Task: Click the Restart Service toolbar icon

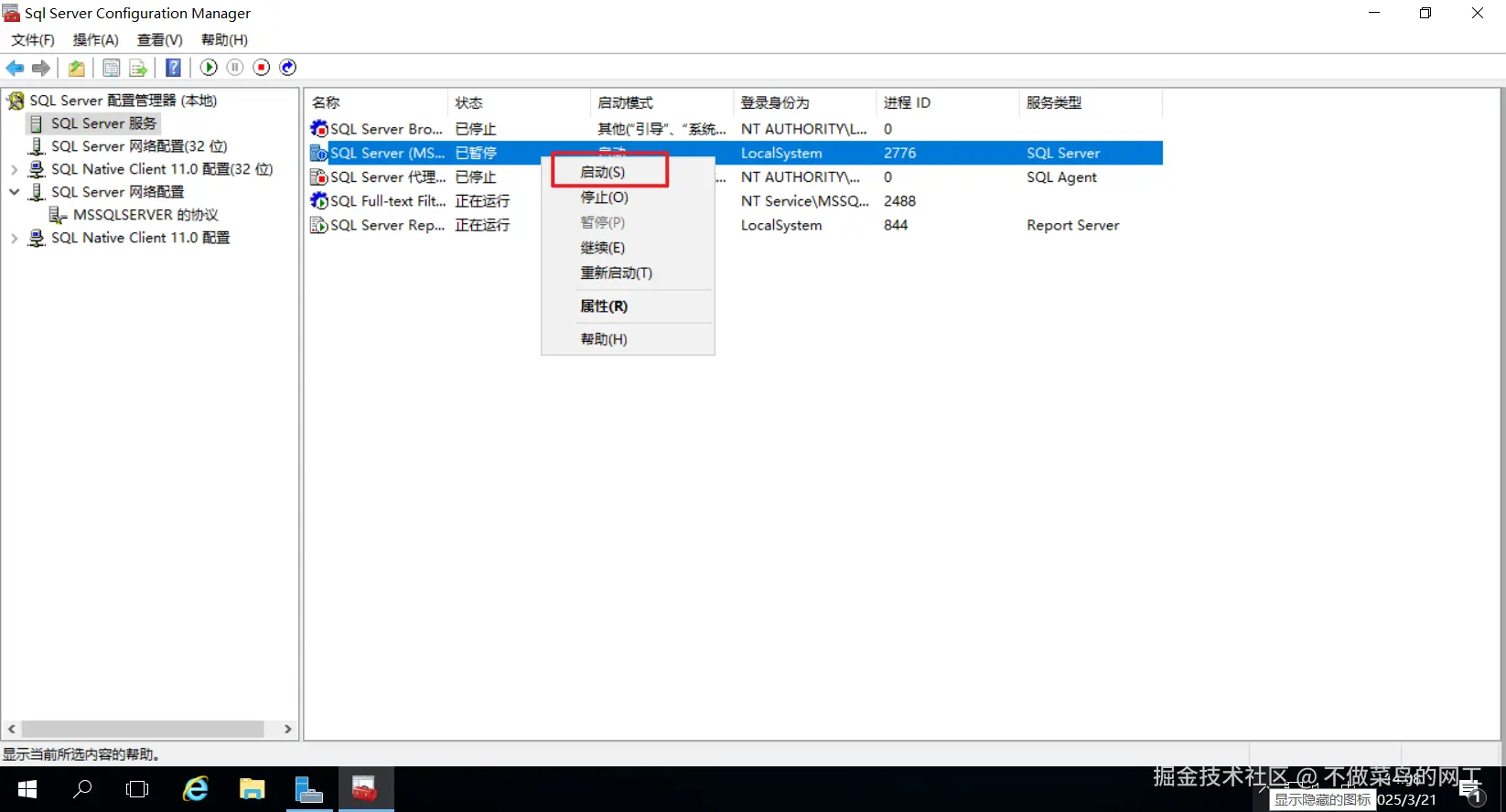Action: click(x=288, y=68)
